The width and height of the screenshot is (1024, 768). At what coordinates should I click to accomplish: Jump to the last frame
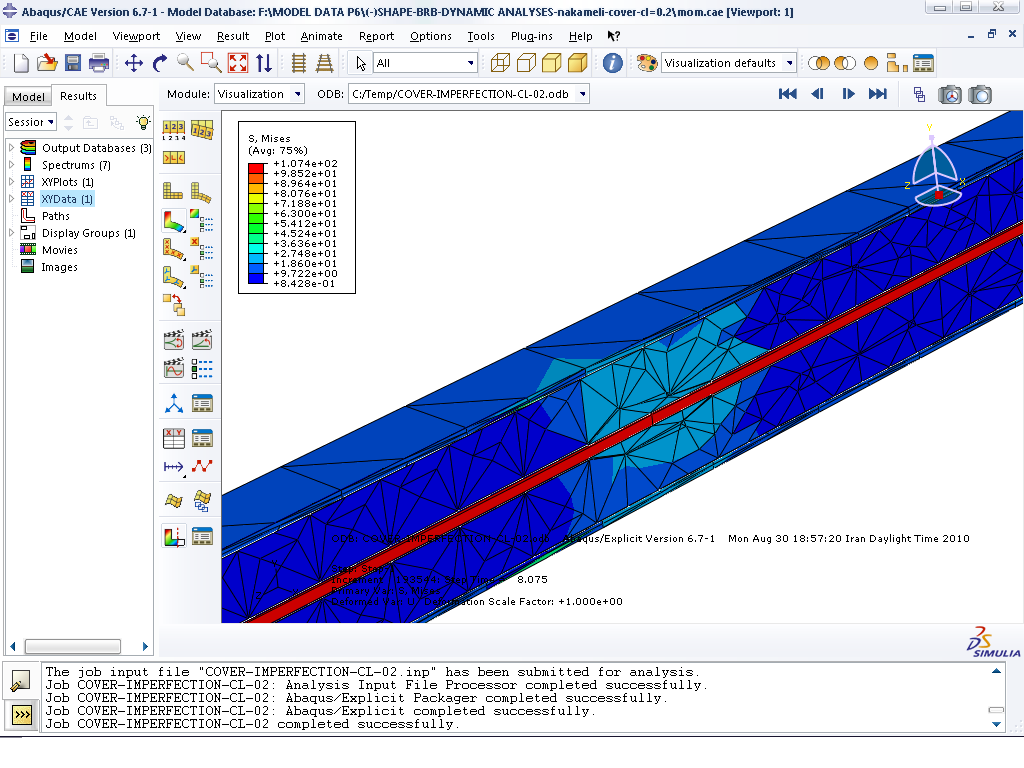tap(878, 94)
